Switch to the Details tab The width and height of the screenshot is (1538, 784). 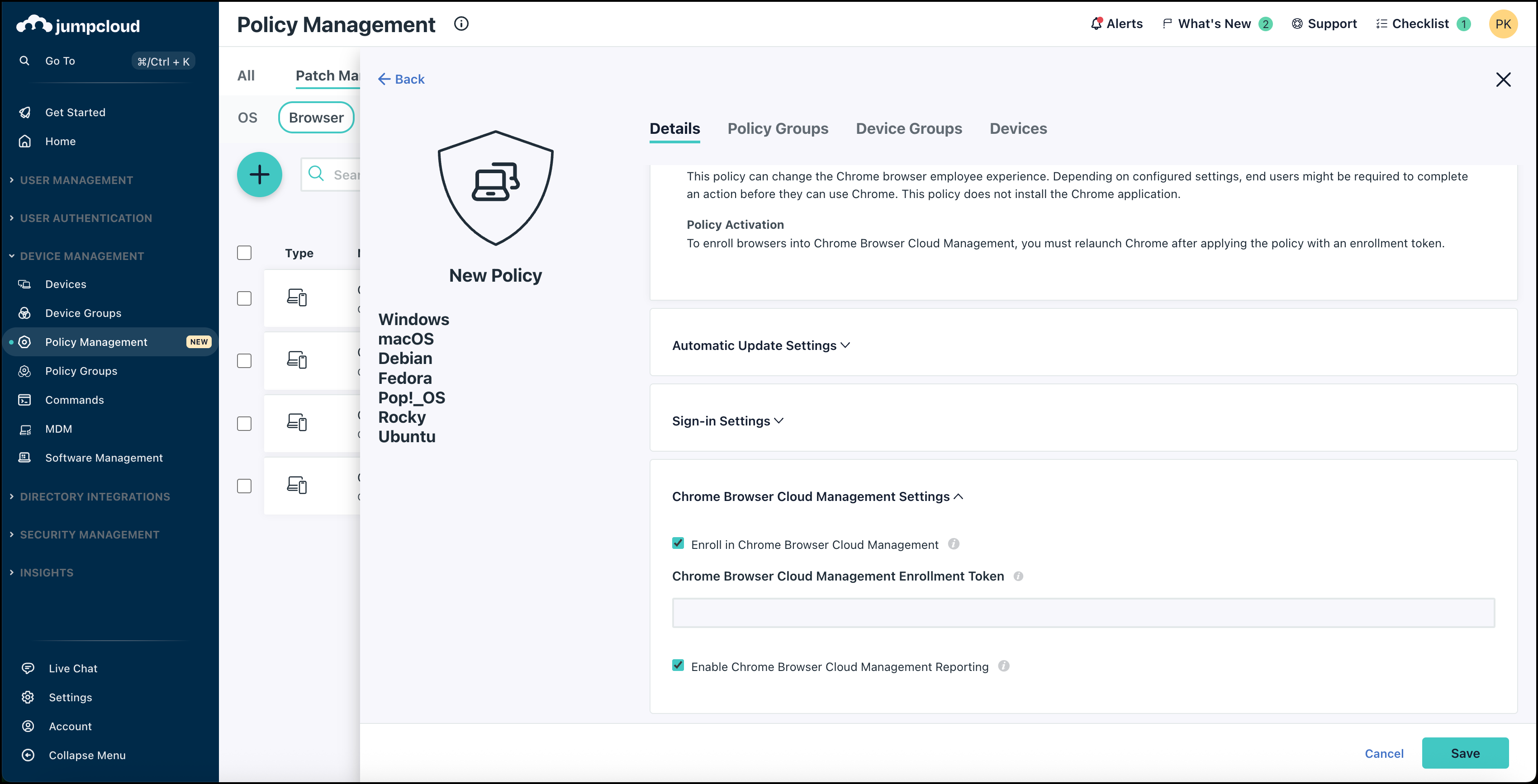pyautogui.click(x=674, y=128)
